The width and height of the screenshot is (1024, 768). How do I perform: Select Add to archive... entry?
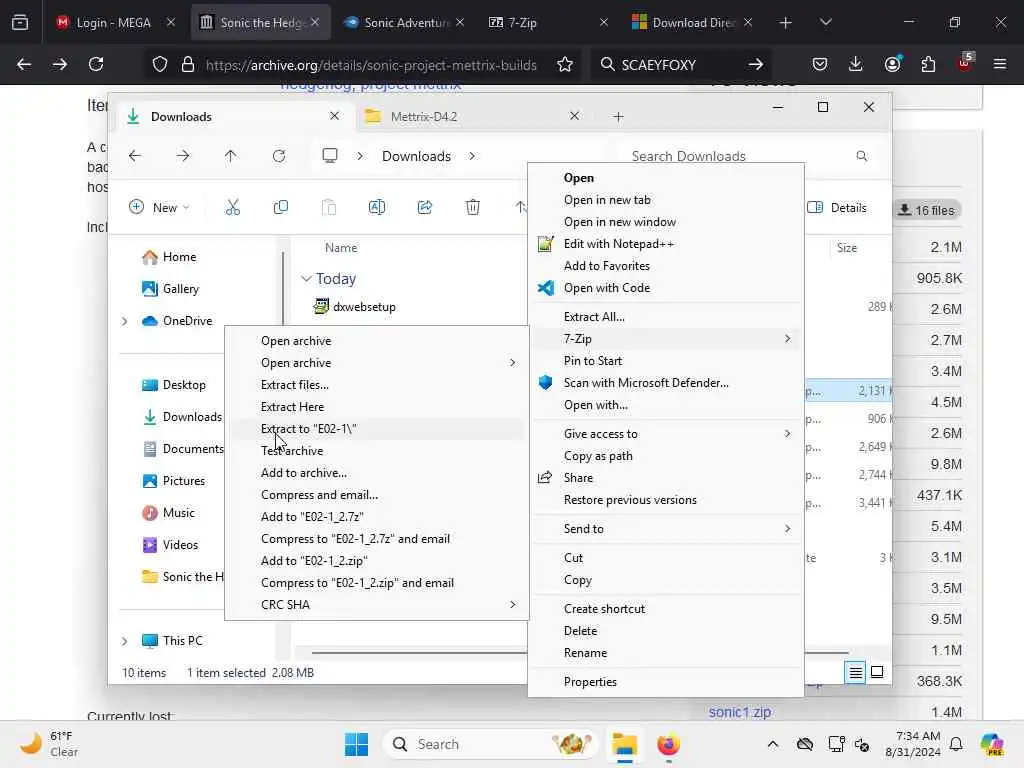376,473
